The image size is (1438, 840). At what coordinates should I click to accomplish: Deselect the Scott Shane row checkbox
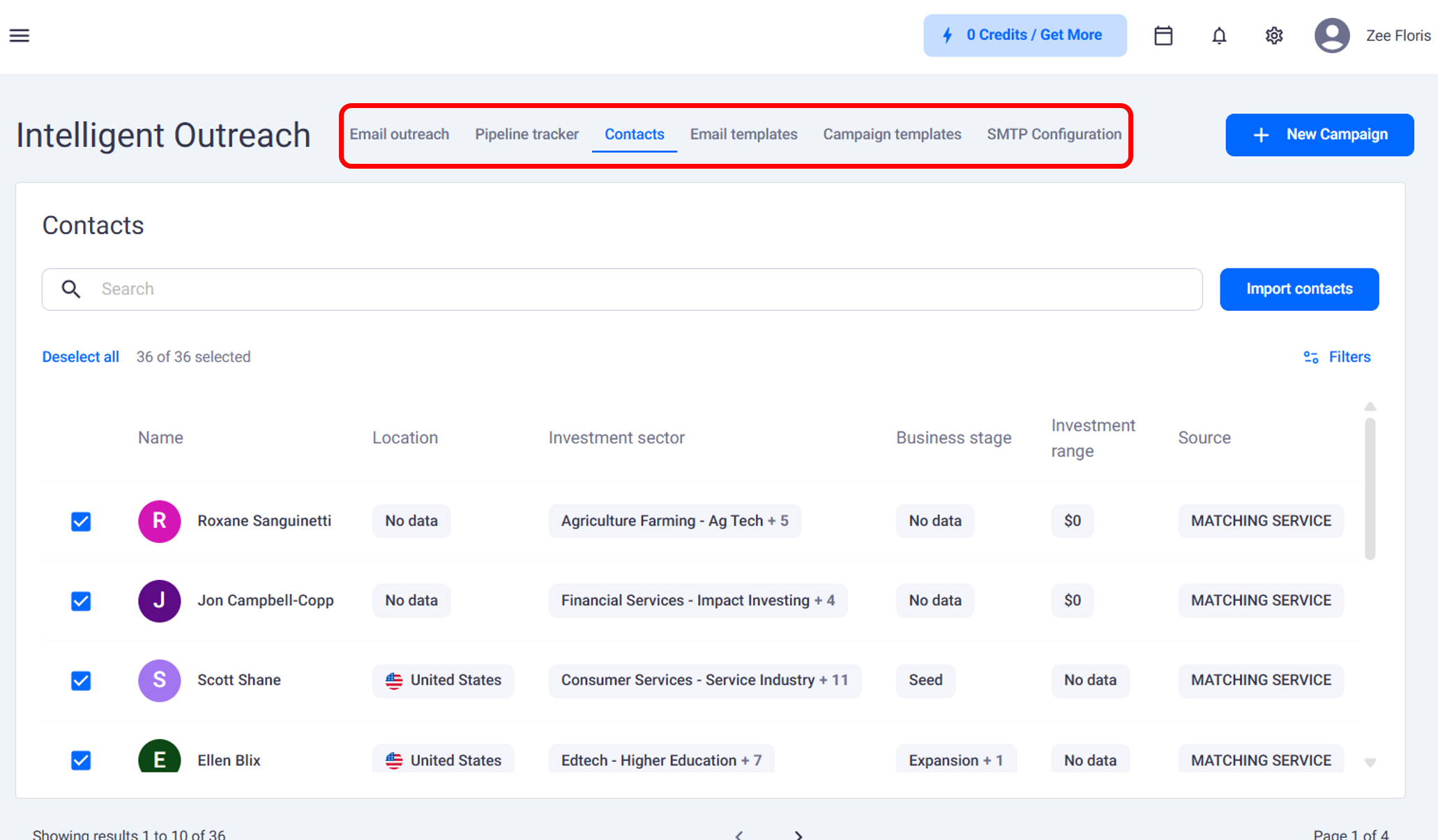pos(81,680)
